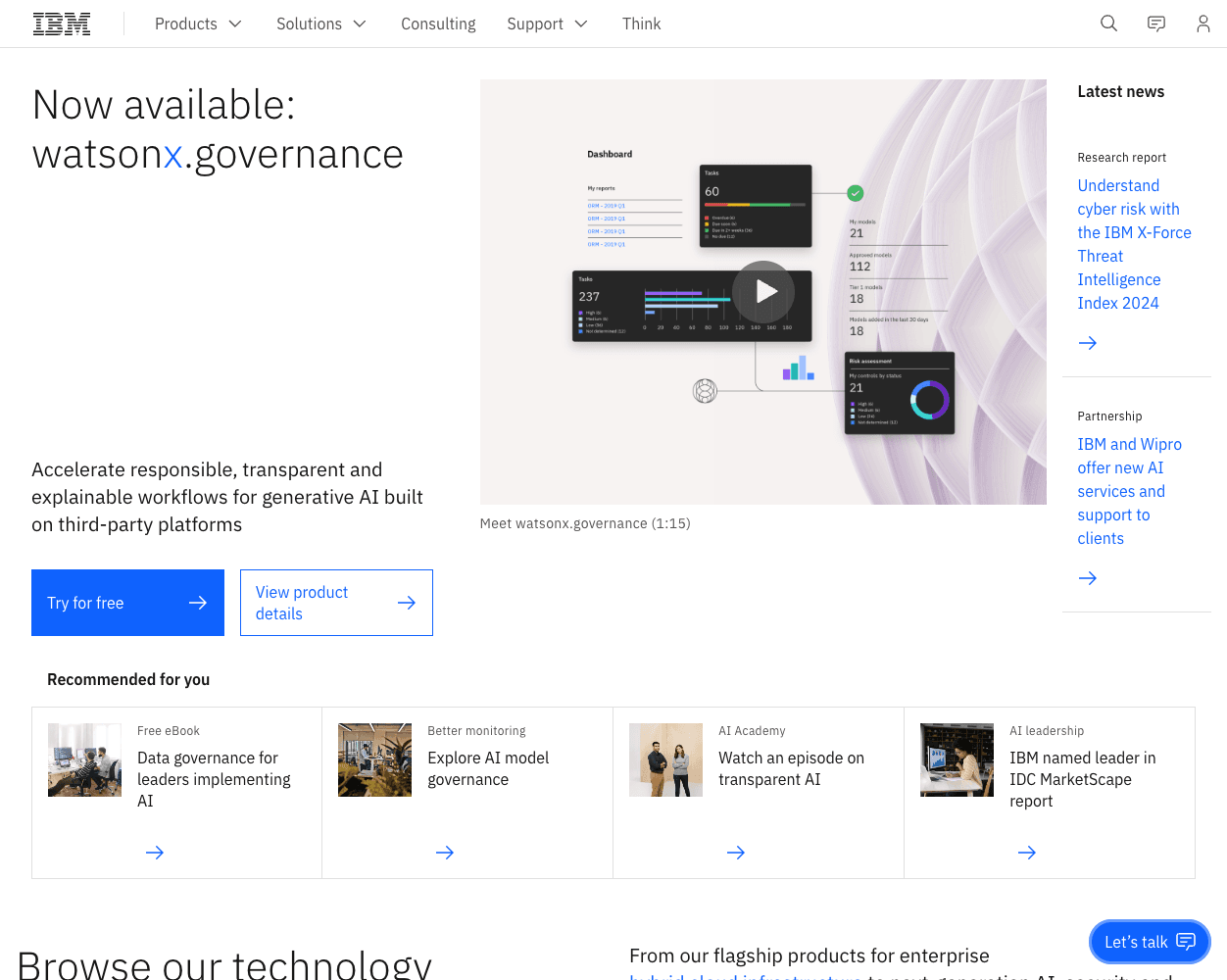Open the user profile icon

point(1203,24)
